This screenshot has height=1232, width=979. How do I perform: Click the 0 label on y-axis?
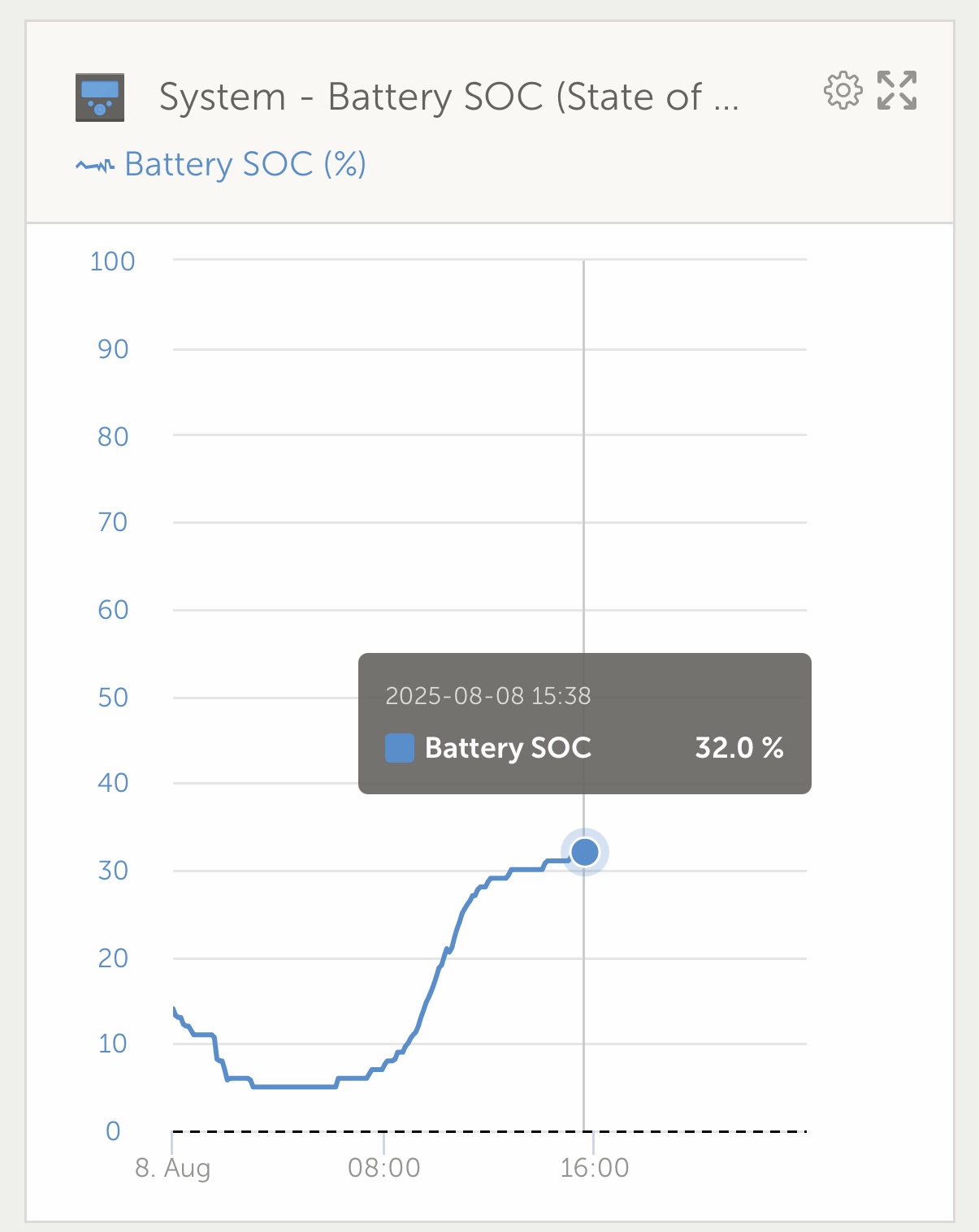click(x=113, y=1130)
